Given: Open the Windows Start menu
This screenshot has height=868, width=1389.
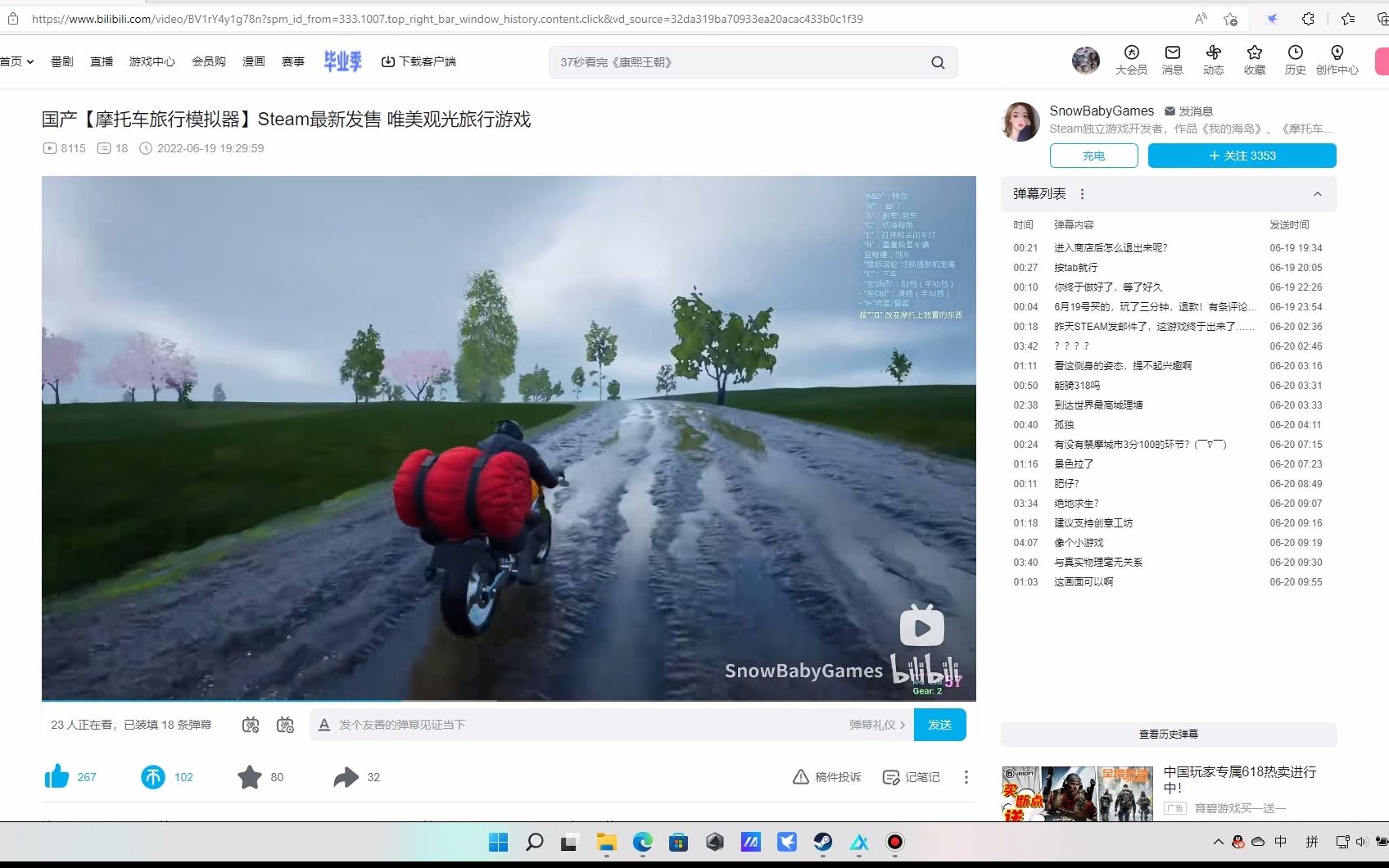Looking at the screenshot, I should point(498,842).
